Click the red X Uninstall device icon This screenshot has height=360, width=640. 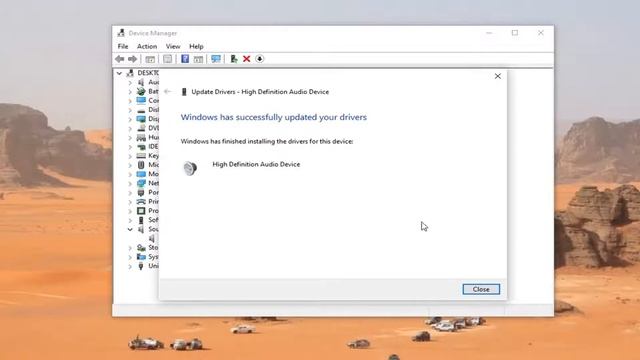coord(247,59)
